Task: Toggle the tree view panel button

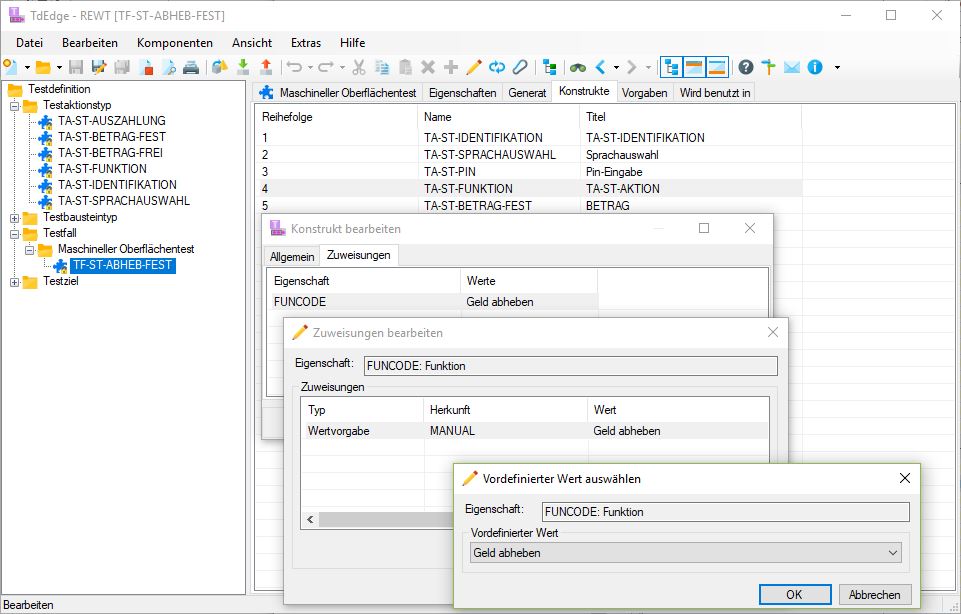Action: pyautogui.click(x=671, y=67)
